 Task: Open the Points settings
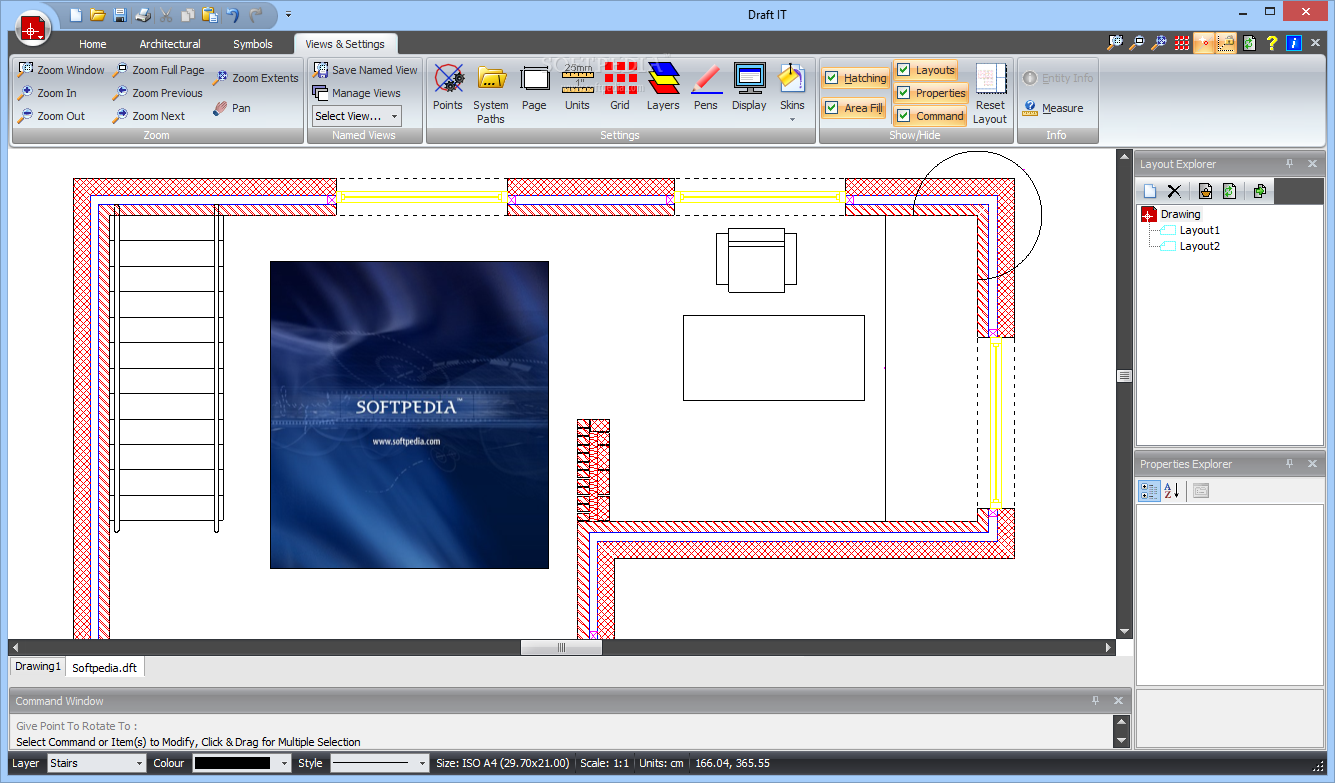coord(448,88)
